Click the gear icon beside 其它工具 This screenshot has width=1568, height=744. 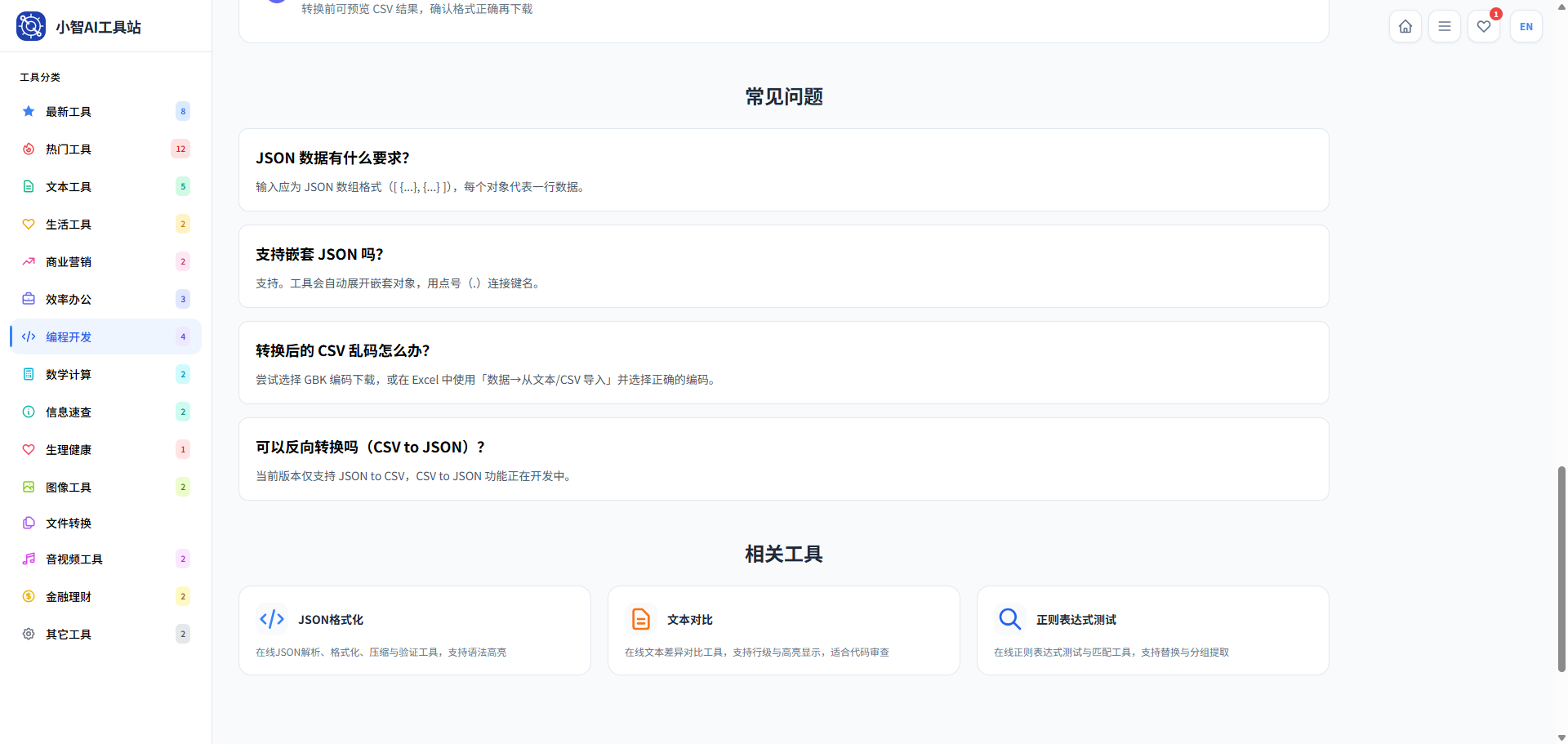(29, 634)
